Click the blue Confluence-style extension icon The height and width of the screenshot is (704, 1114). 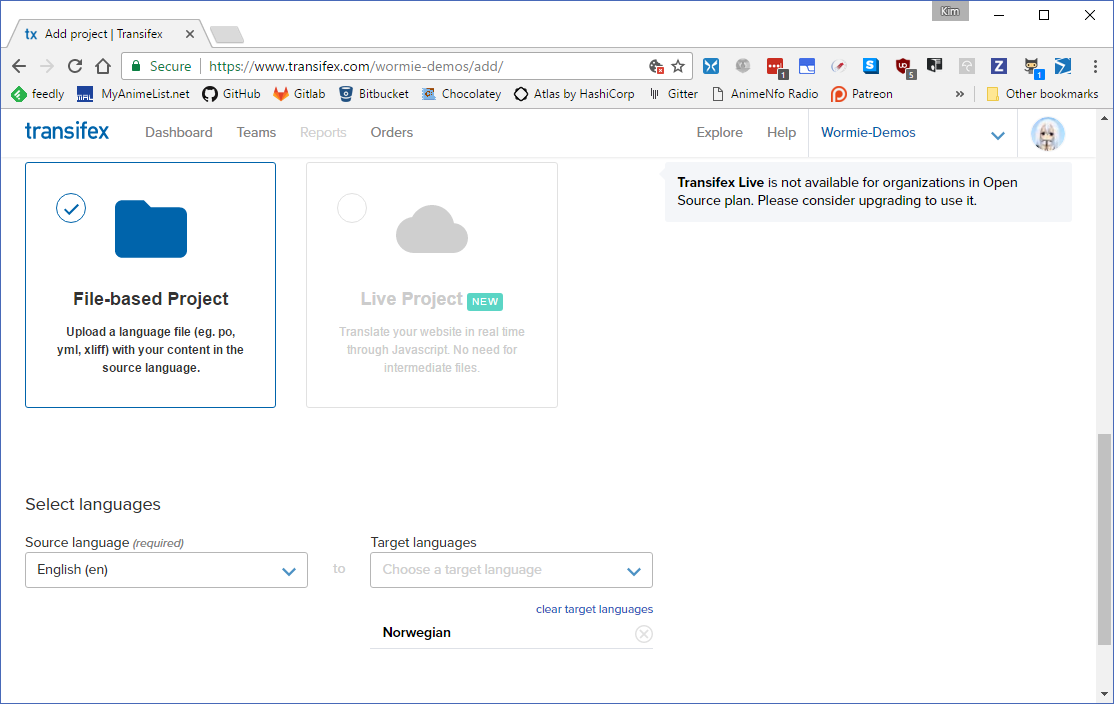710,66
